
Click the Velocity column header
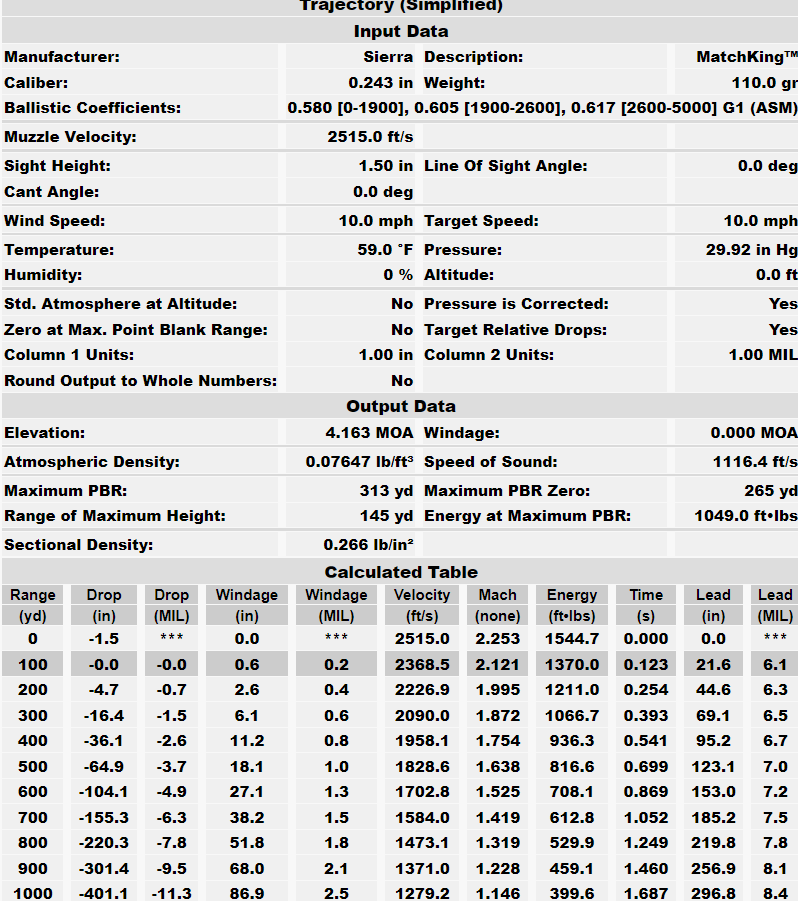click(422, 595)
